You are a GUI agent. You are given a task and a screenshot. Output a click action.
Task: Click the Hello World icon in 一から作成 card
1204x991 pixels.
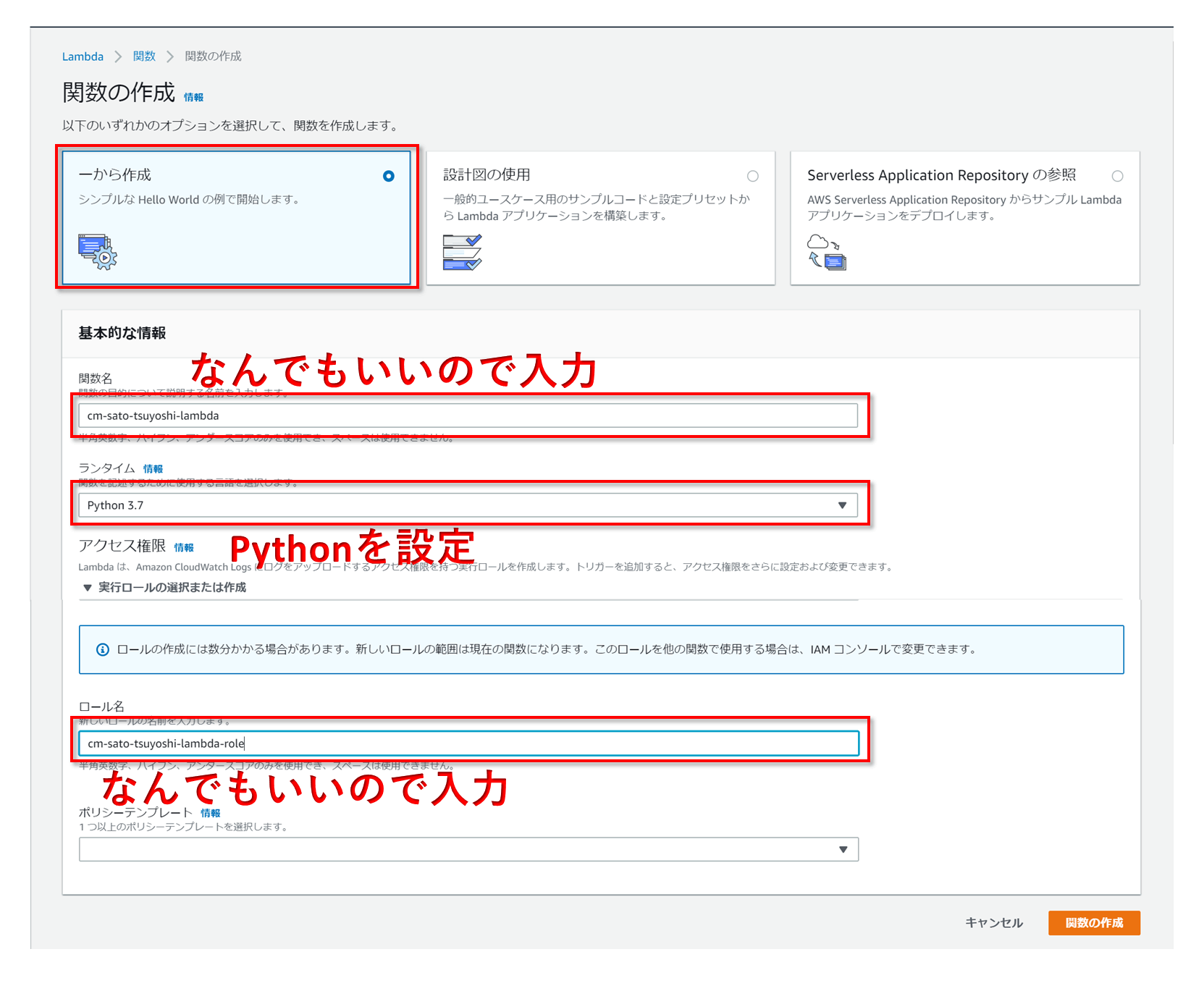click(x=96, y=251)
